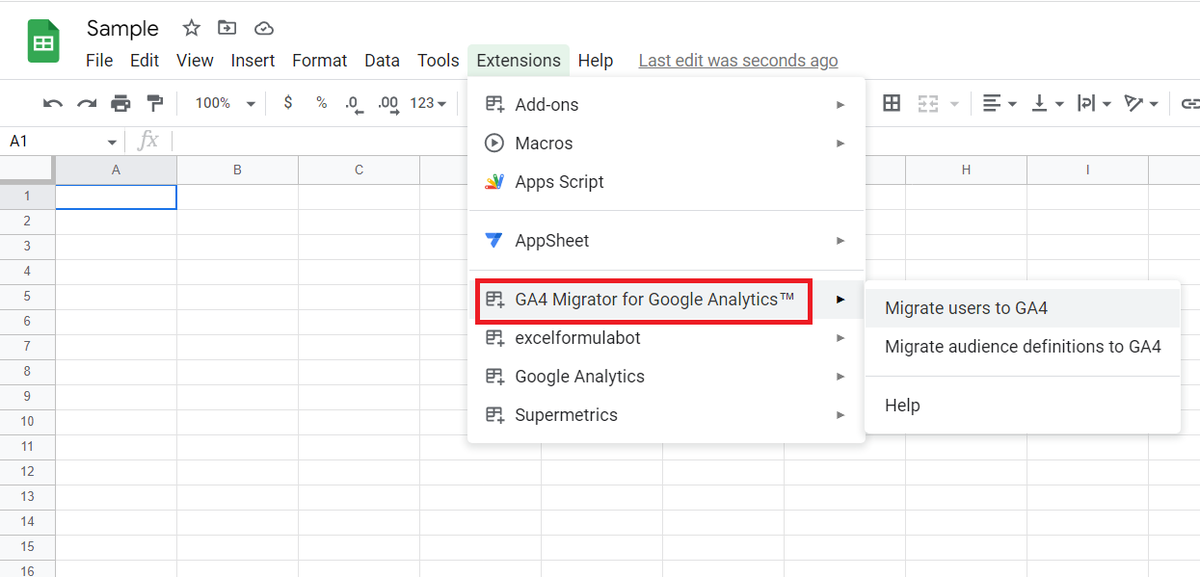Screen dimensions: 1200x577
Task: Open the Insert menu
Action: point(253,60)
